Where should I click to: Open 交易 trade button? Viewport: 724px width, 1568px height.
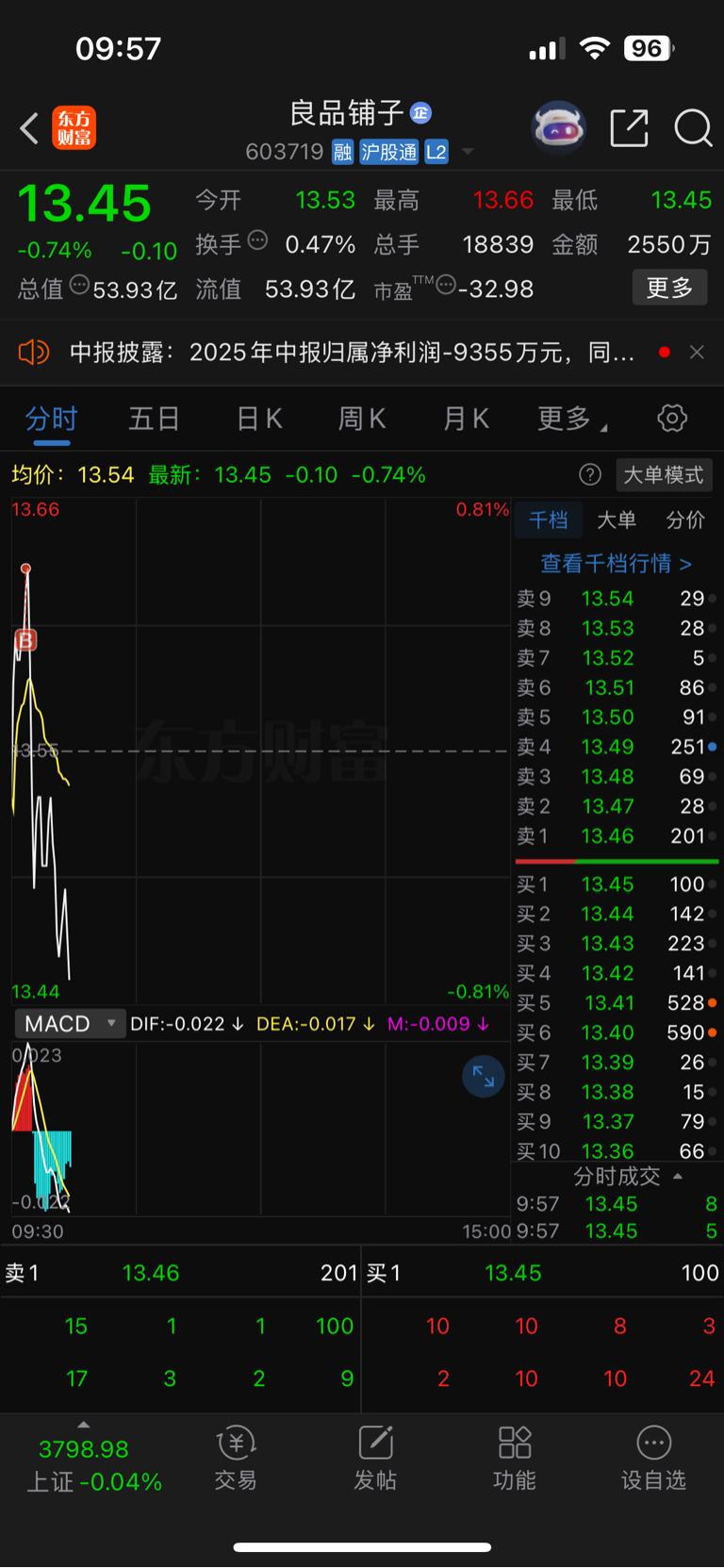[236, 1458]
